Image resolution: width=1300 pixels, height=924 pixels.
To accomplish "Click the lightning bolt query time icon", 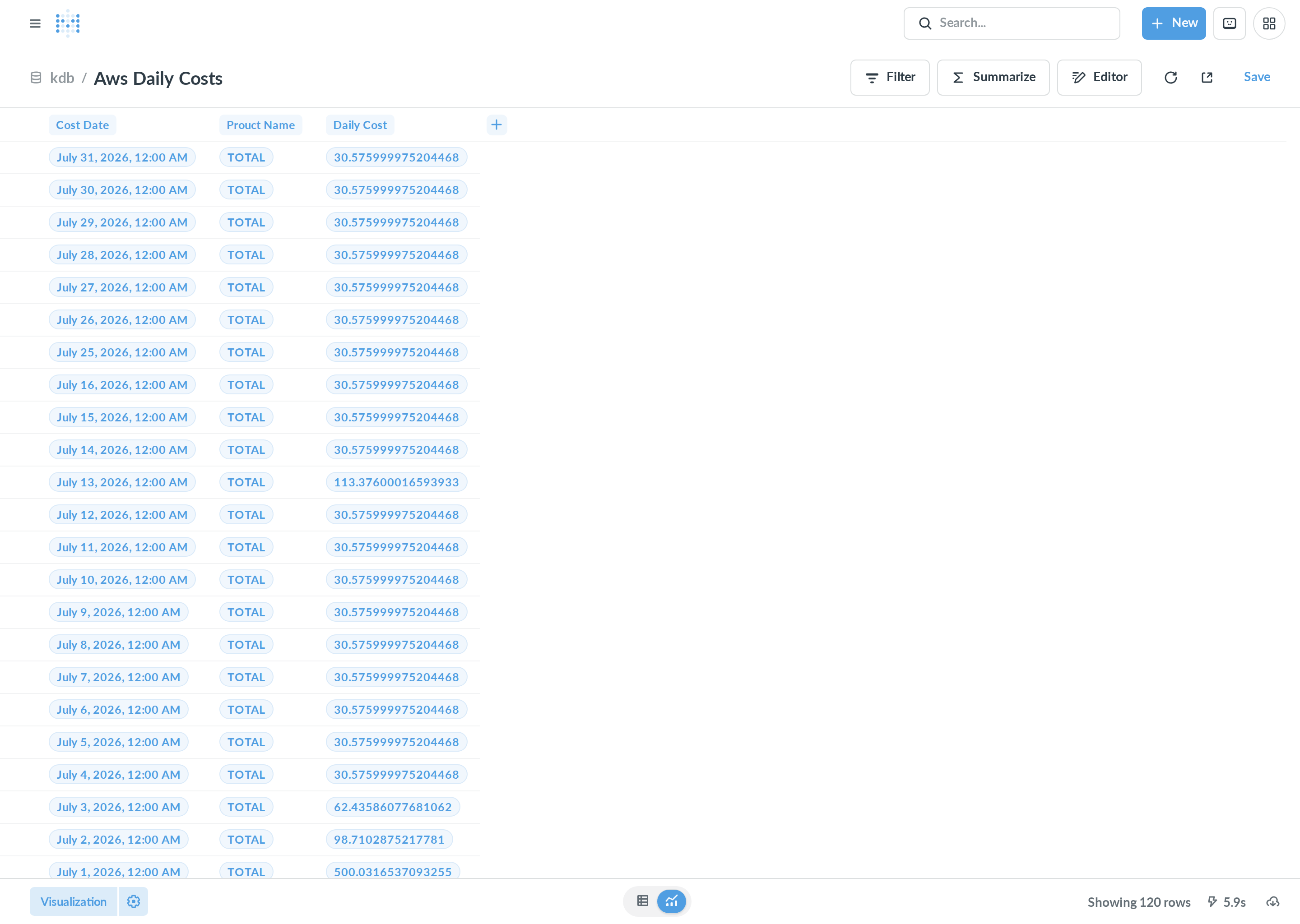I will [1212, 902].
